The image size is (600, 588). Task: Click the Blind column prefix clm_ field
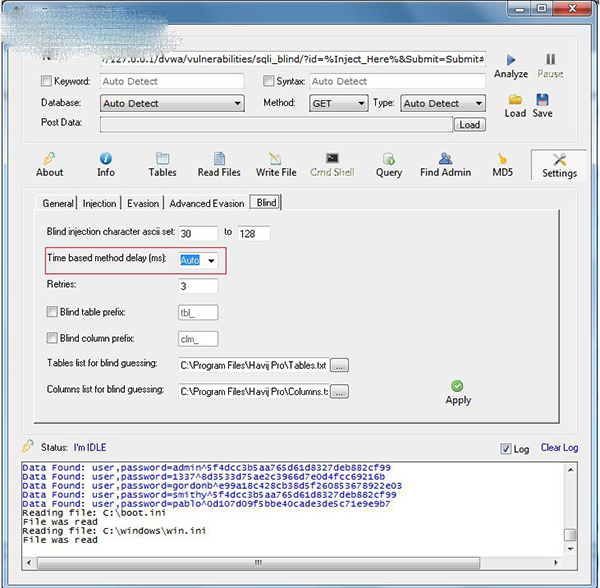tap(198, 339)
